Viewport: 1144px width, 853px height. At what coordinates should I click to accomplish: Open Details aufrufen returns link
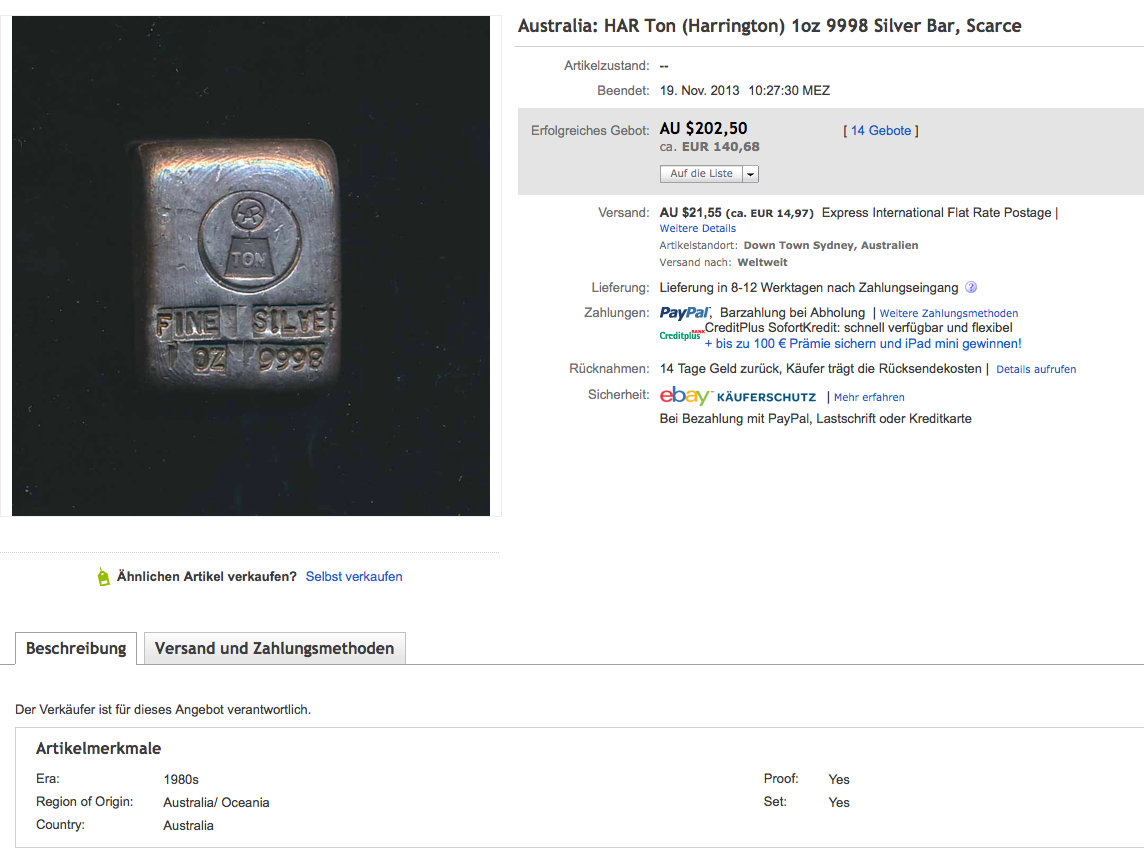pos(1036,370)
